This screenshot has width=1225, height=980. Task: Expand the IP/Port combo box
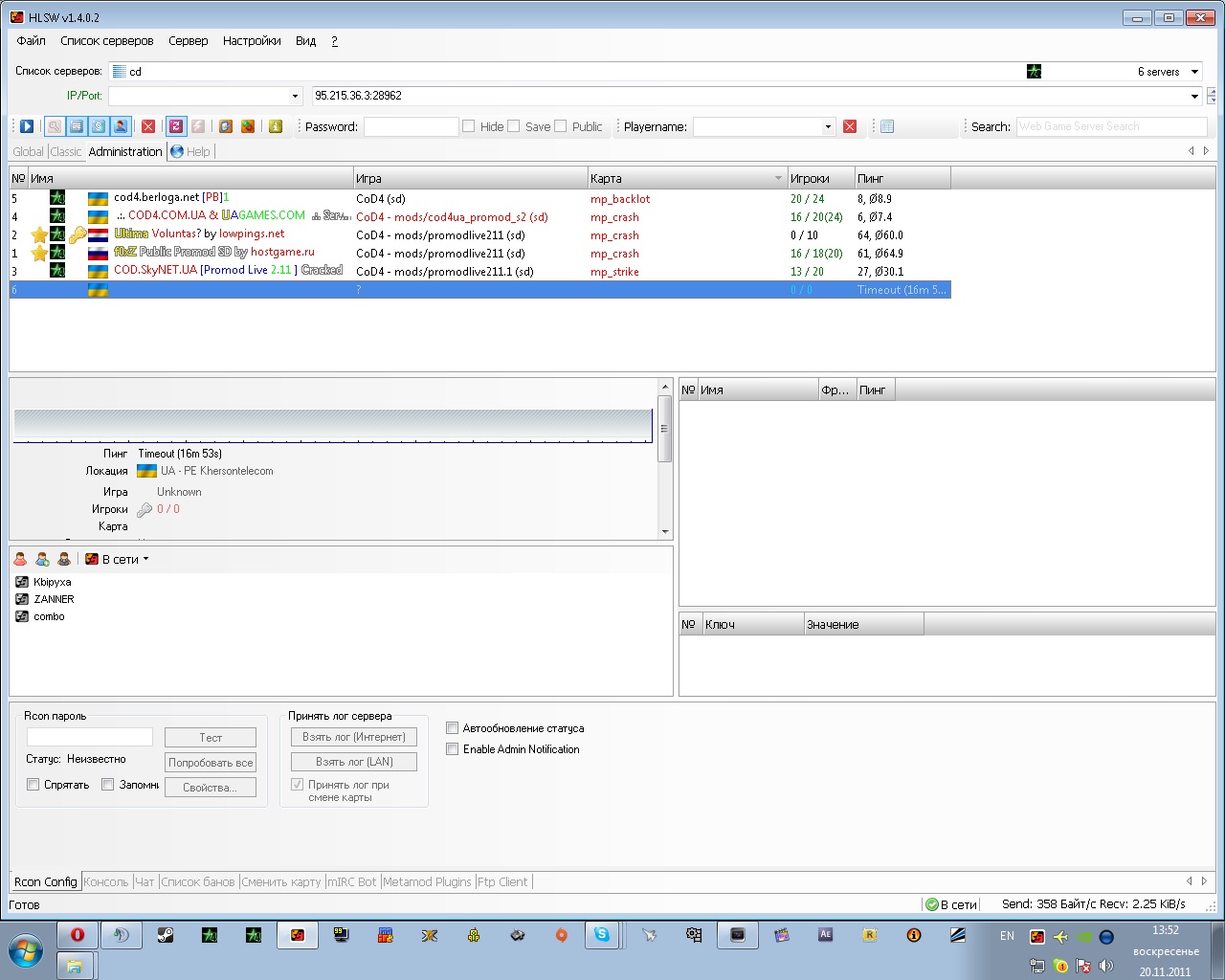coord(295,96)
